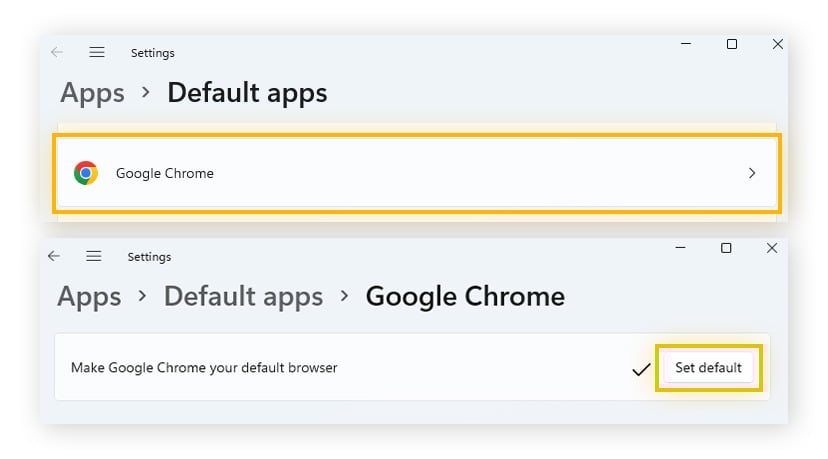Click the Chrome logo icon in the app row
The width and height of the screenshot is (828, 459).
coord(86,173)
